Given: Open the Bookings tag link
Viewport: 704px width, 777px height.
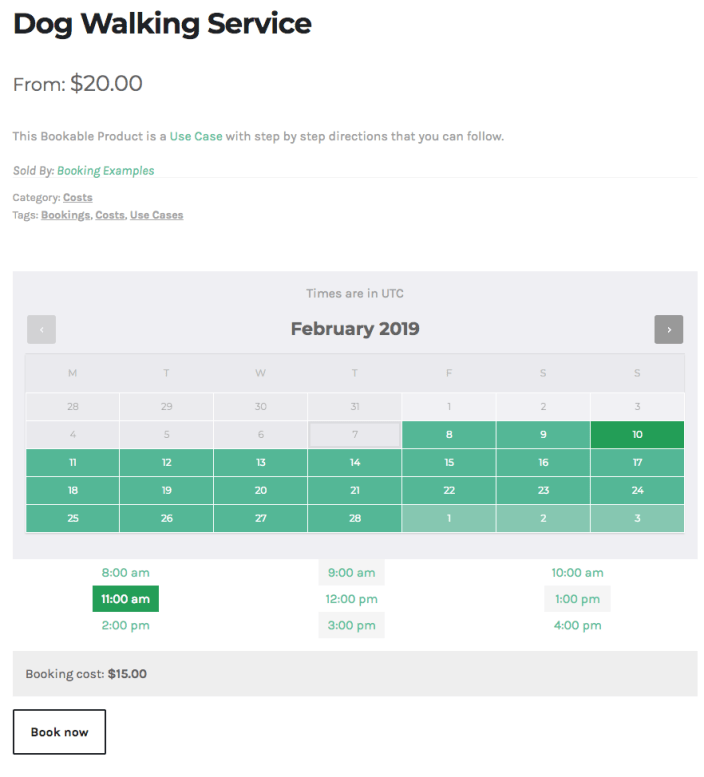Looking at the screenshot, I should (x=65, y=215).
